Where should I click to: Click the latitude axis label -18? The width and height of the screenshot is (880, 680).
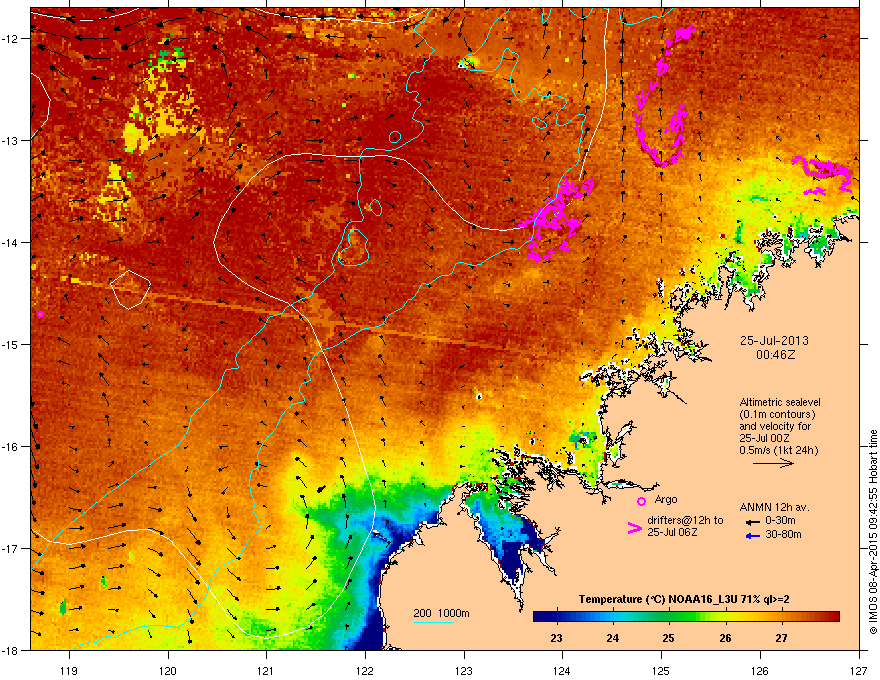click(x=9, y=650)
